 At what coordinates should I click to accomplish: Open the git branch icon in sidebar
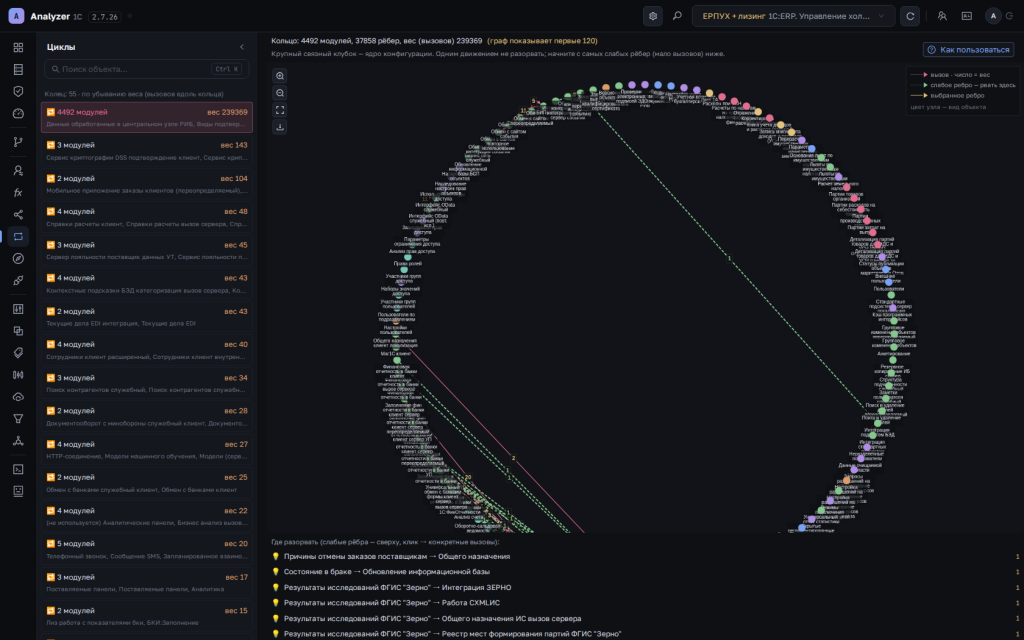point(18,142)
